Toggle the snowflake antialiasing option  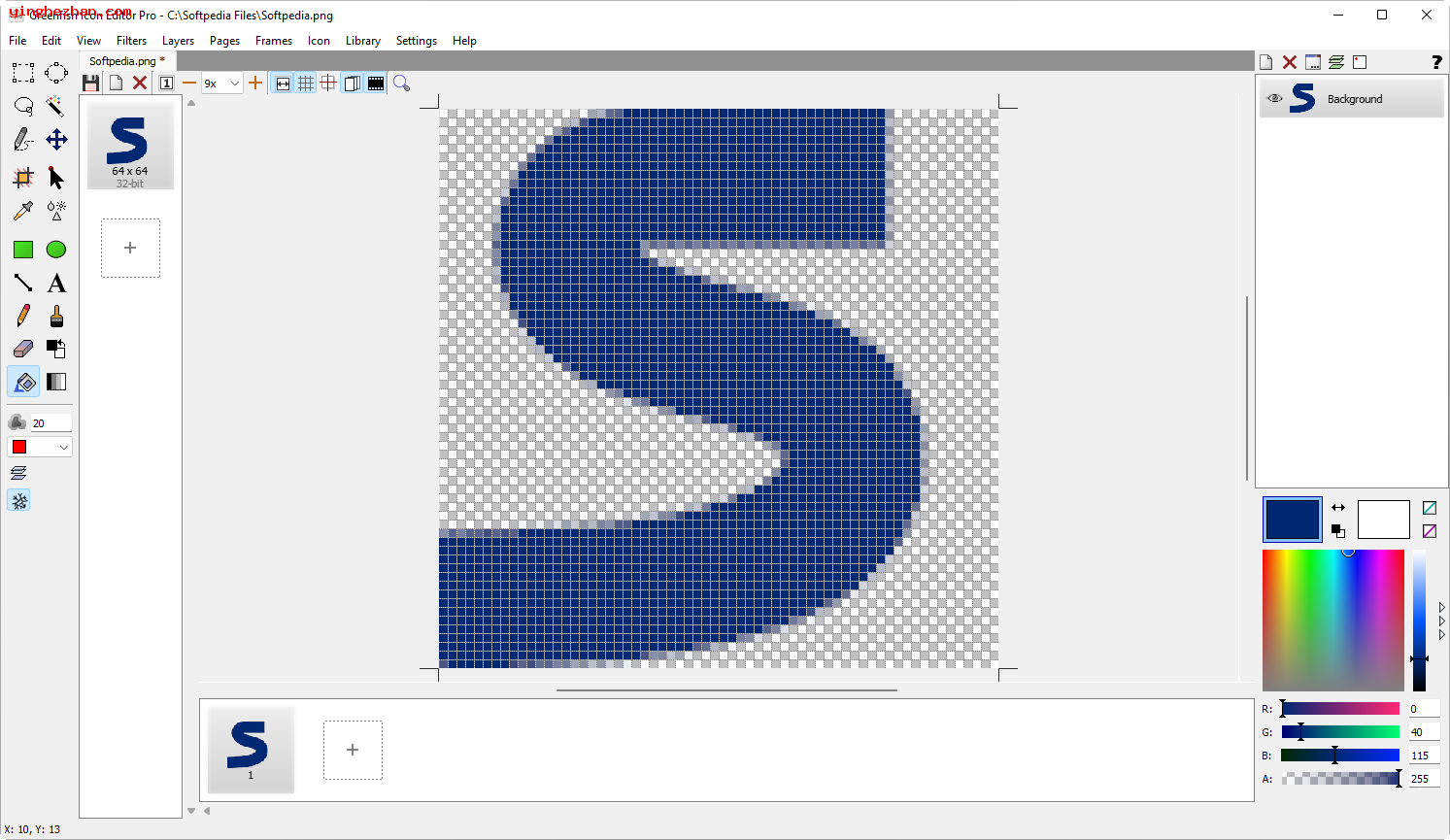tap(18, 500)
